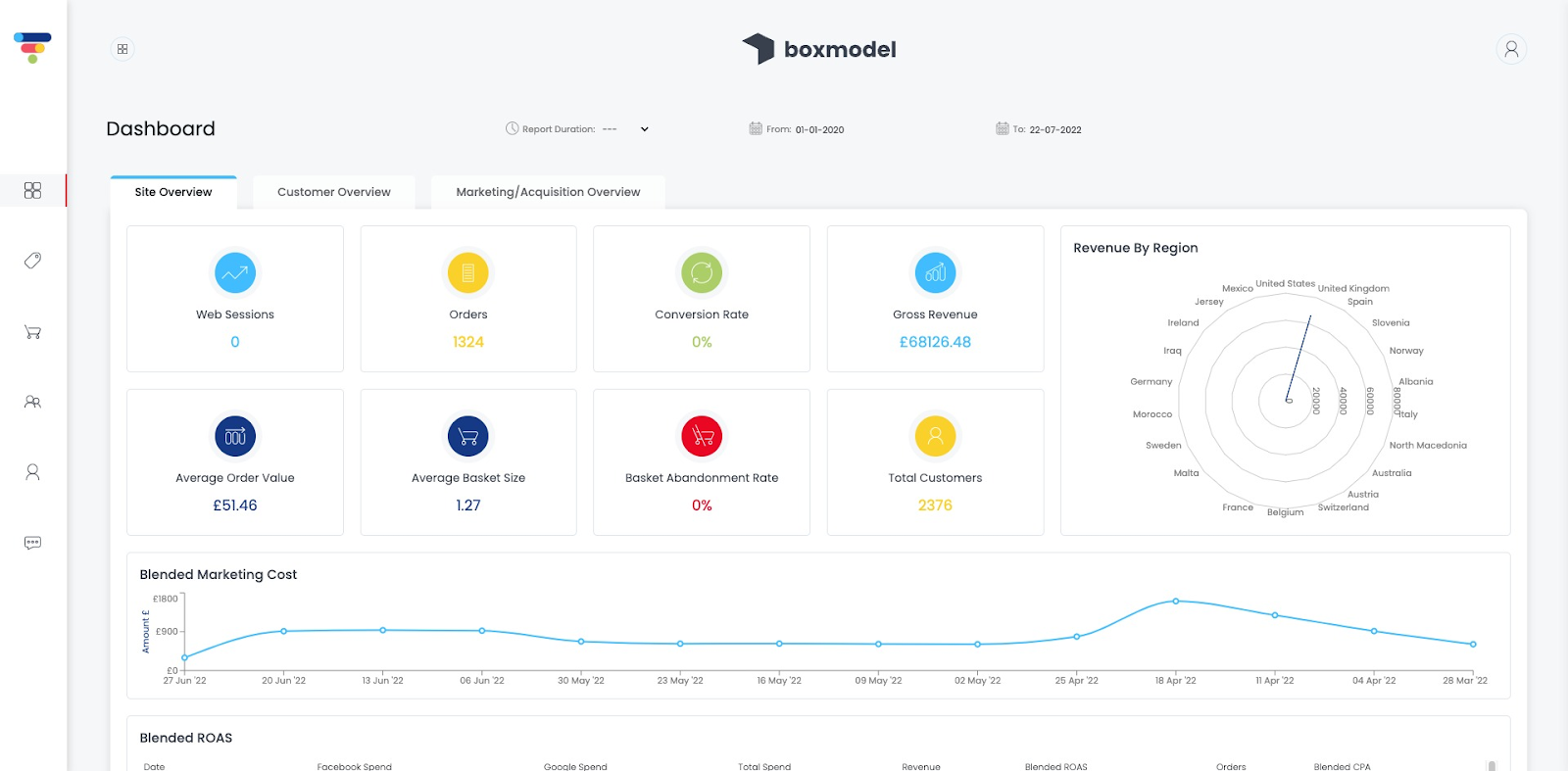
Task: Open the dashboard grid icon in sidebar
Action: coord(32,190)
